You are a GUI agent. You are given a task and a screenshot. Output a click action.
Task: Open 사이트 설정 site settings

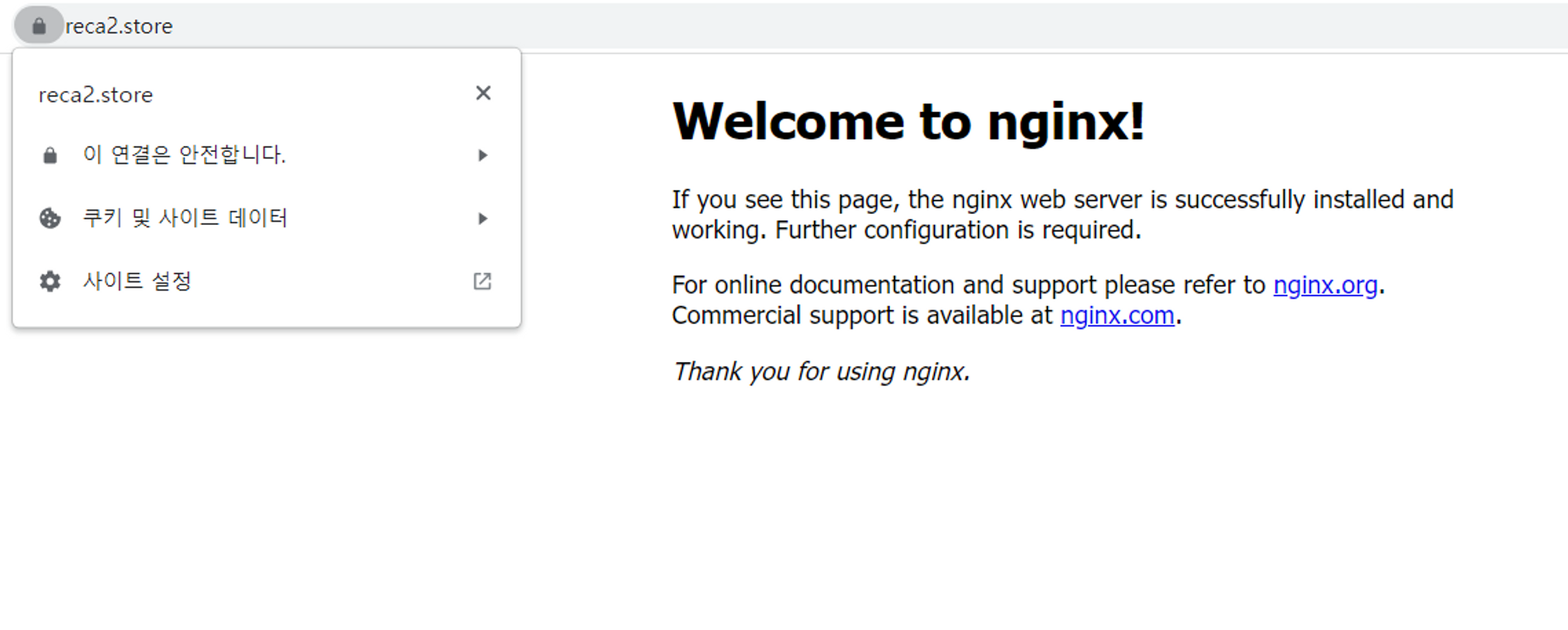267,281
